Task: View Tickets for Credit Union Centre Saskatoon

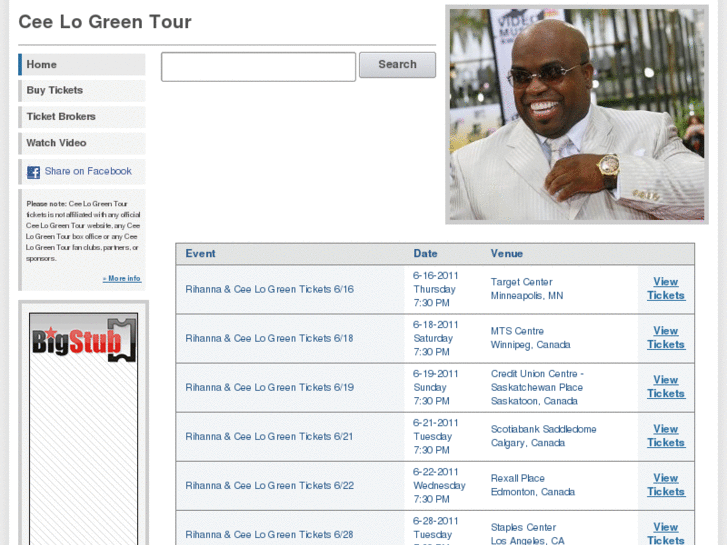Action: [666, 387]
